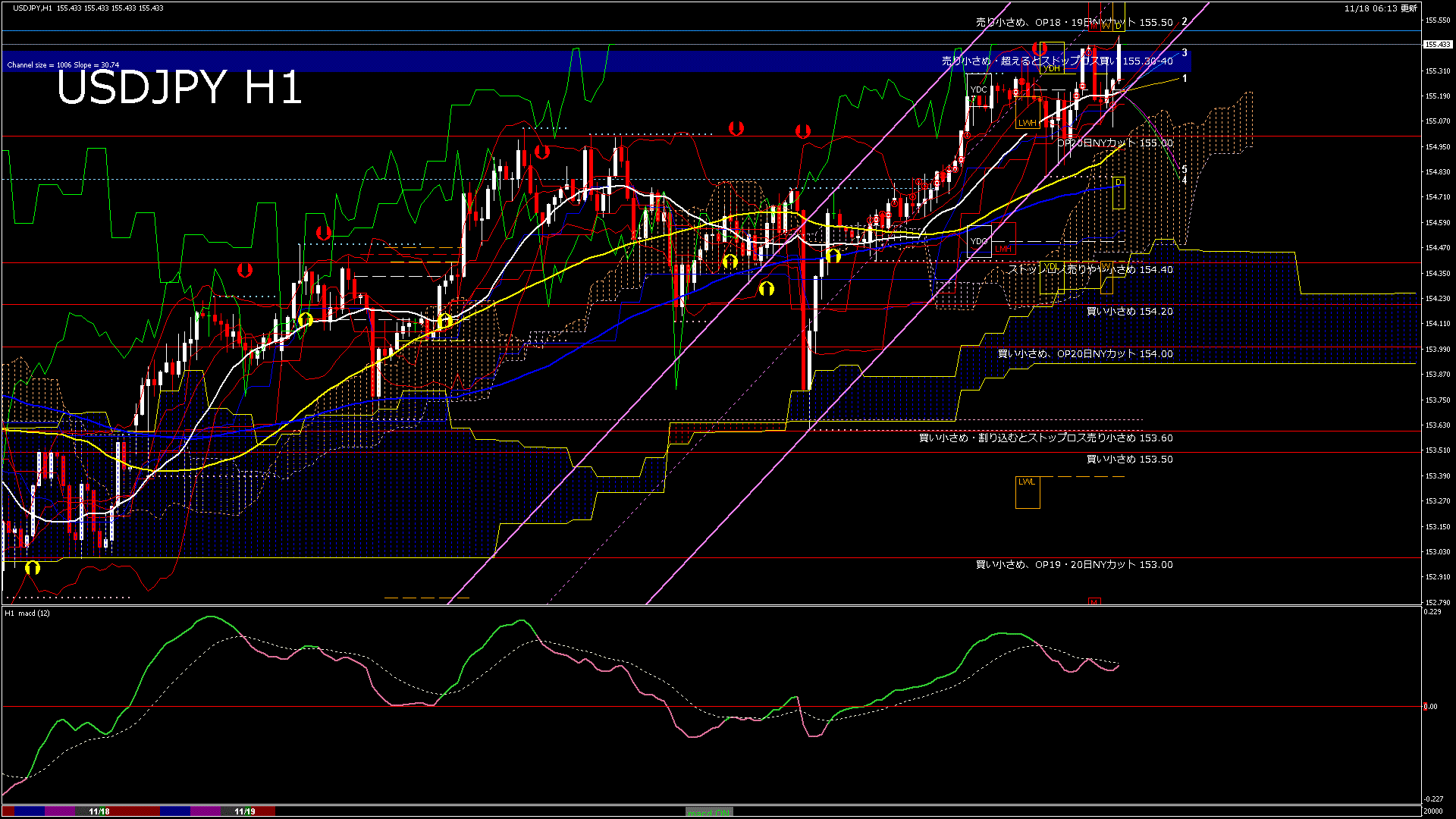Screen dimensions: 1456x819
Task: Click the lowest yellow up-arrow buy signal
Action: click(x=32, y=567)
